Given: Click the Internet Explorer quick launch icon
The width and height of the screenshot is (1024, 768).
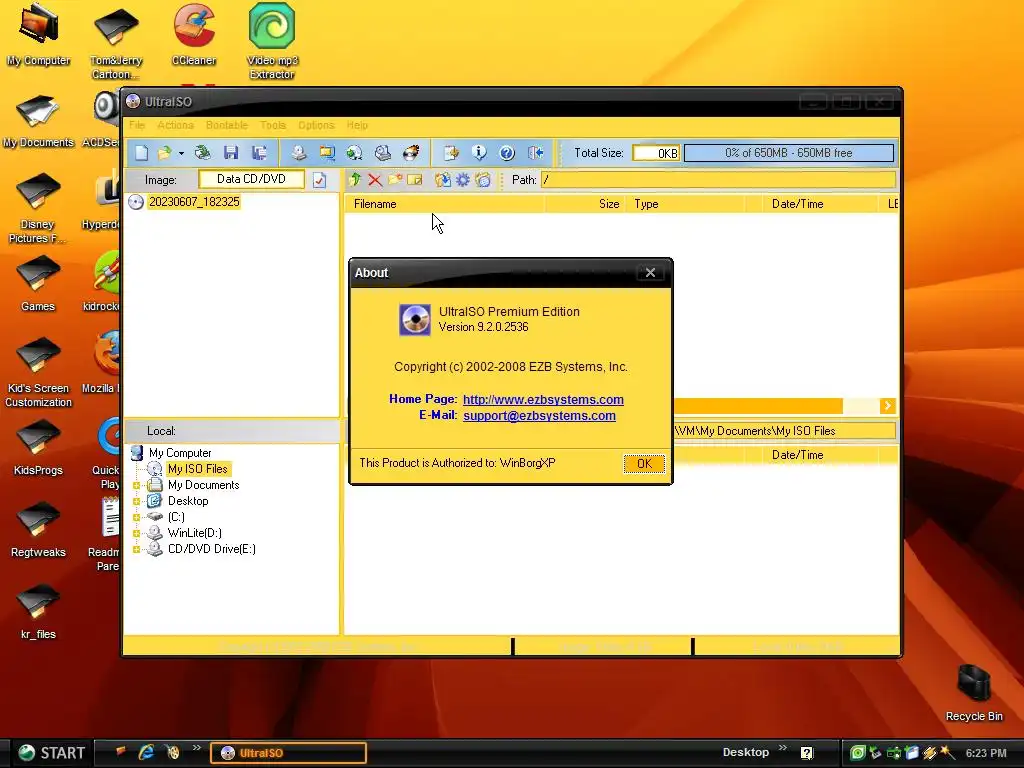Looking at the screenshot, I should (146, 752).
